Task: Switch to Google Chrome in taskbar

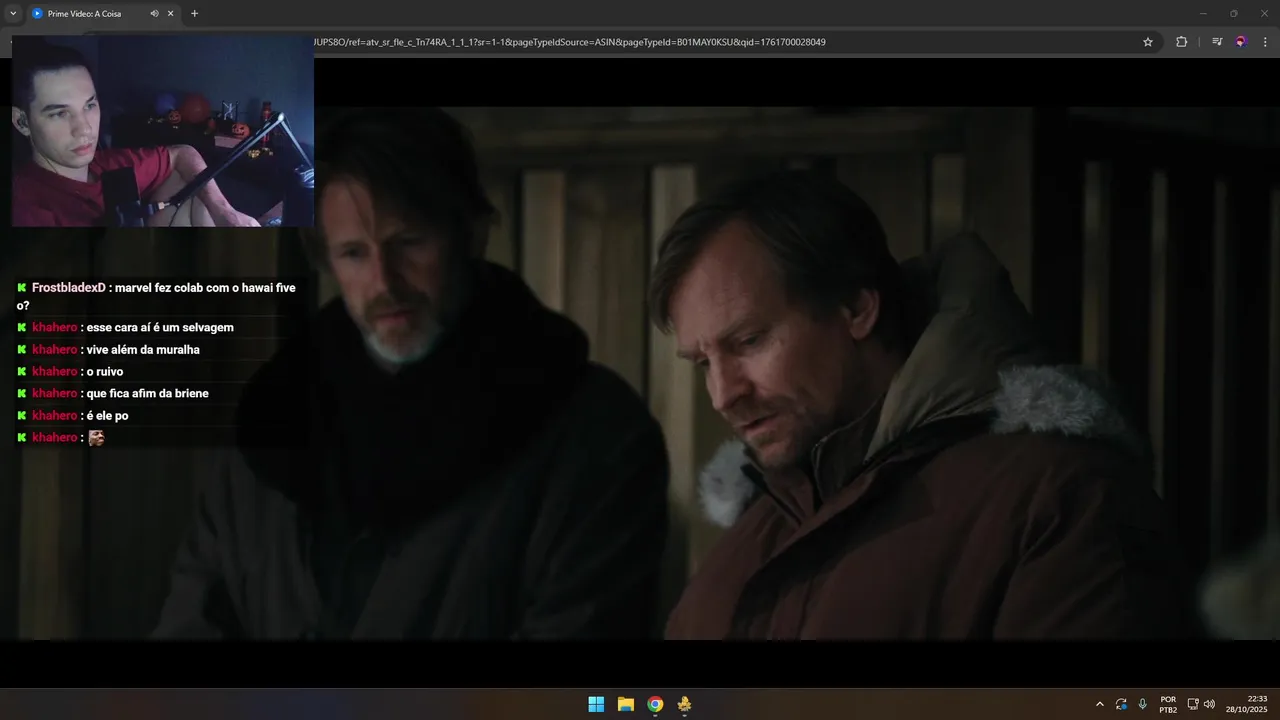Action: pos(655,704)
